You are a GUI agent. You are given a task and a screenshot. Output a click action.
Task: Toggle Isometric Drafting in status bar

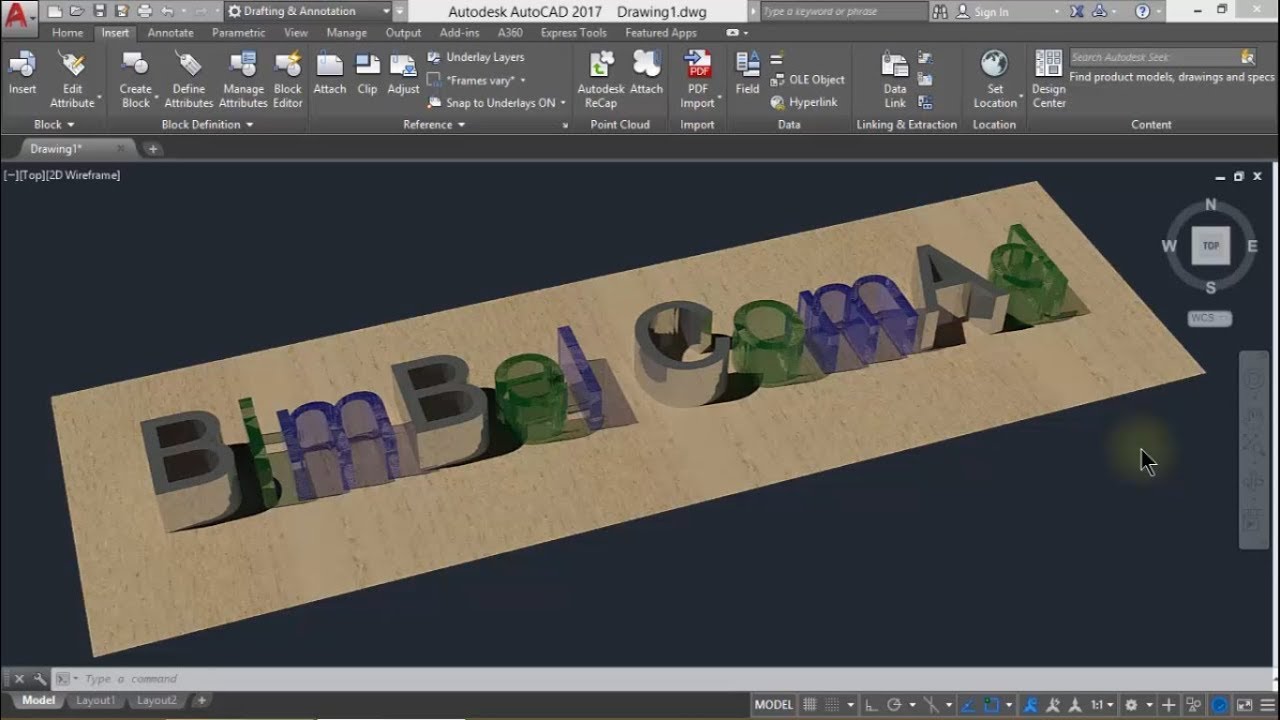(932, 705)
